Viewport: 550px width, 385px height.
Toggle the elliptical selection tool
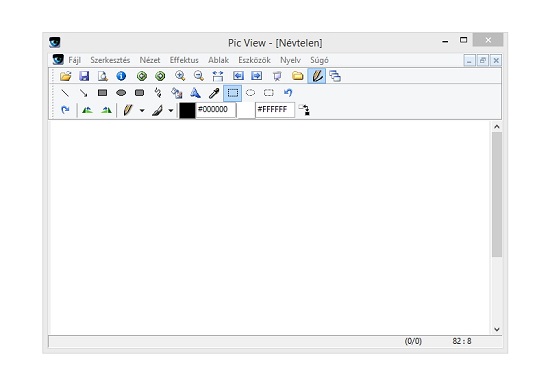tap(250, 93)
